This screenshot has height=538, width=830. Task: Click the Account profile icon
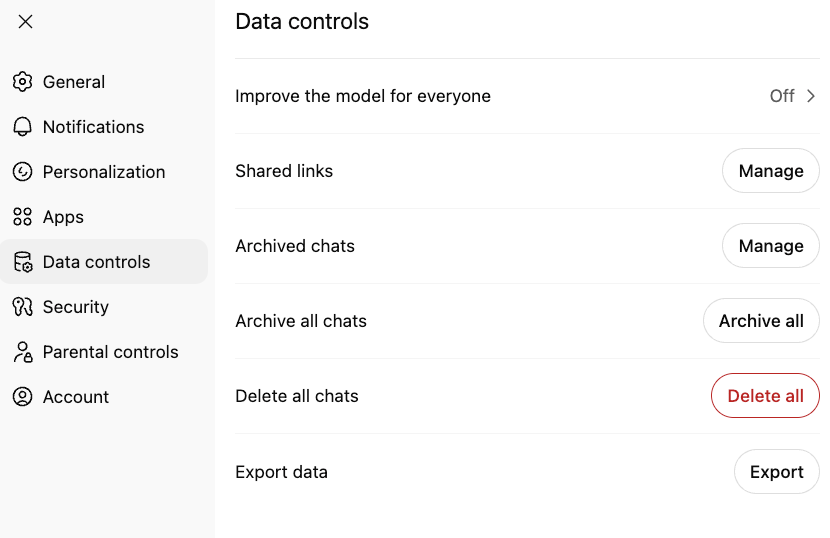click(x=22, y=397)
